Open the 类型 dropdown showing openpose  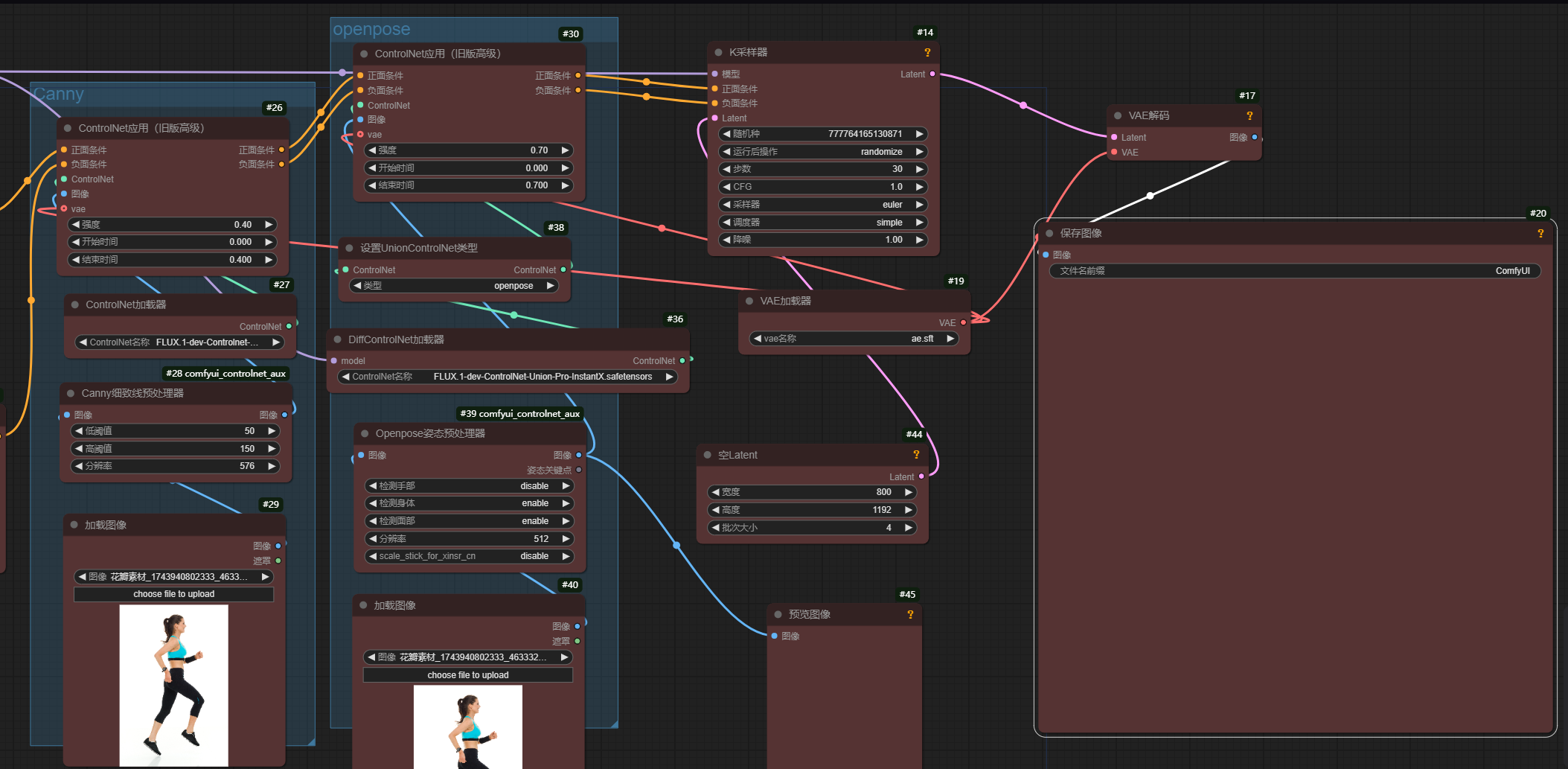455,285
